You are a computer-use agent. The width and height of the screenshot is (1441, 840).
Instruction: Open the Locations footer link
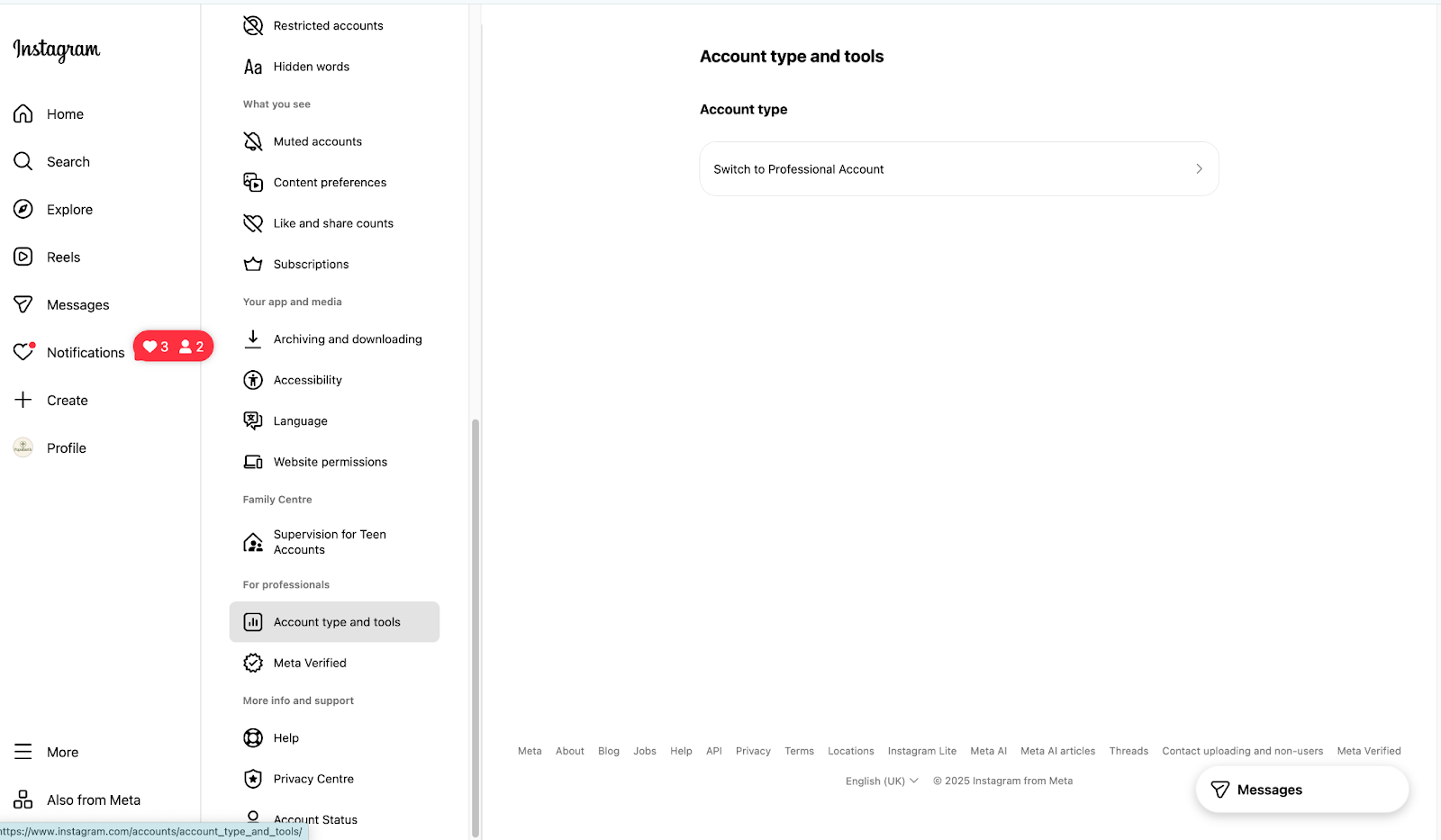pos(851,751)
